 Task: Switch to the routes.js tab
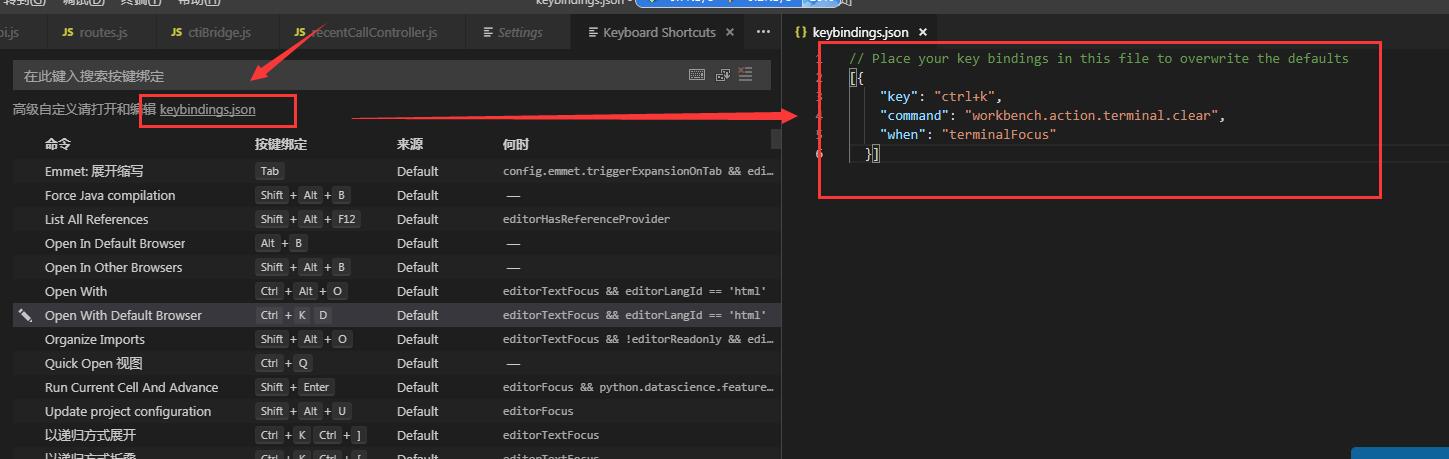click(94, 32)
